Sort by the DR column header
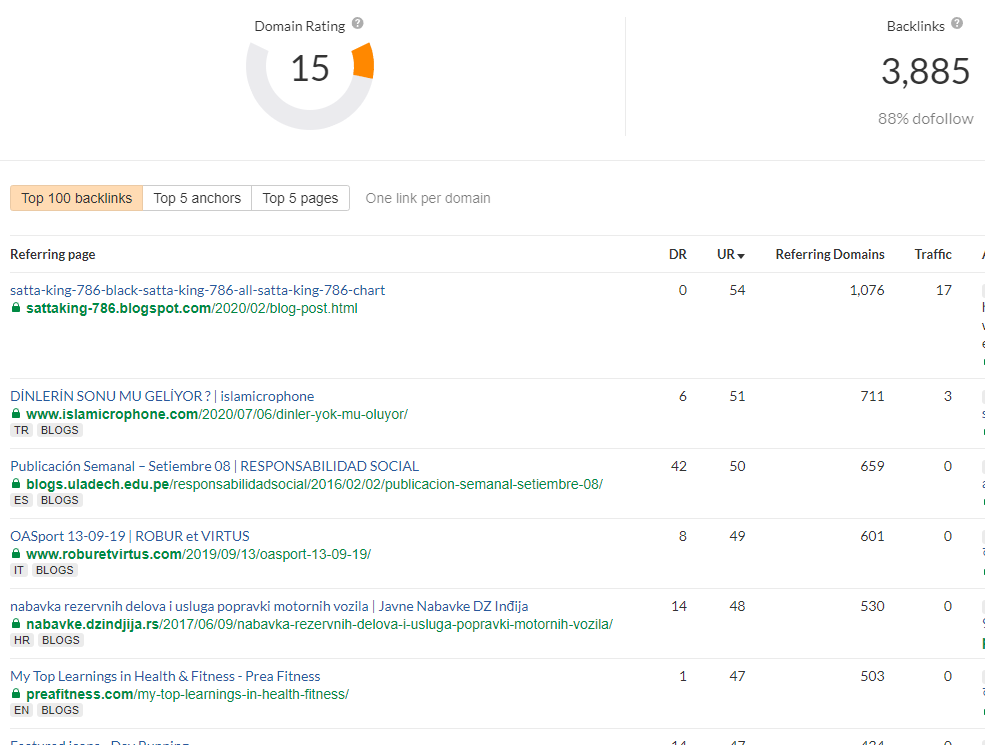985x745 pixels. (x=678, y=254)
